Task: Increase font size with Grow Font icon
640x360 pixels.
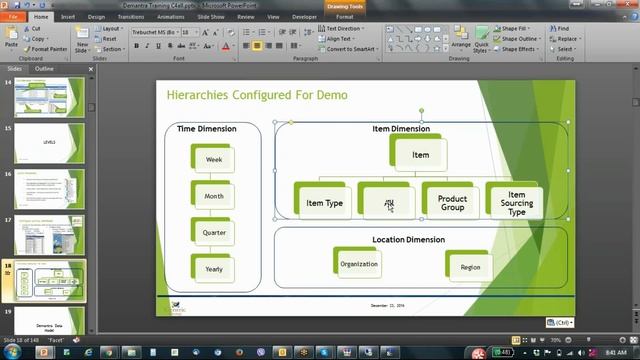Action: click(205, 32)
